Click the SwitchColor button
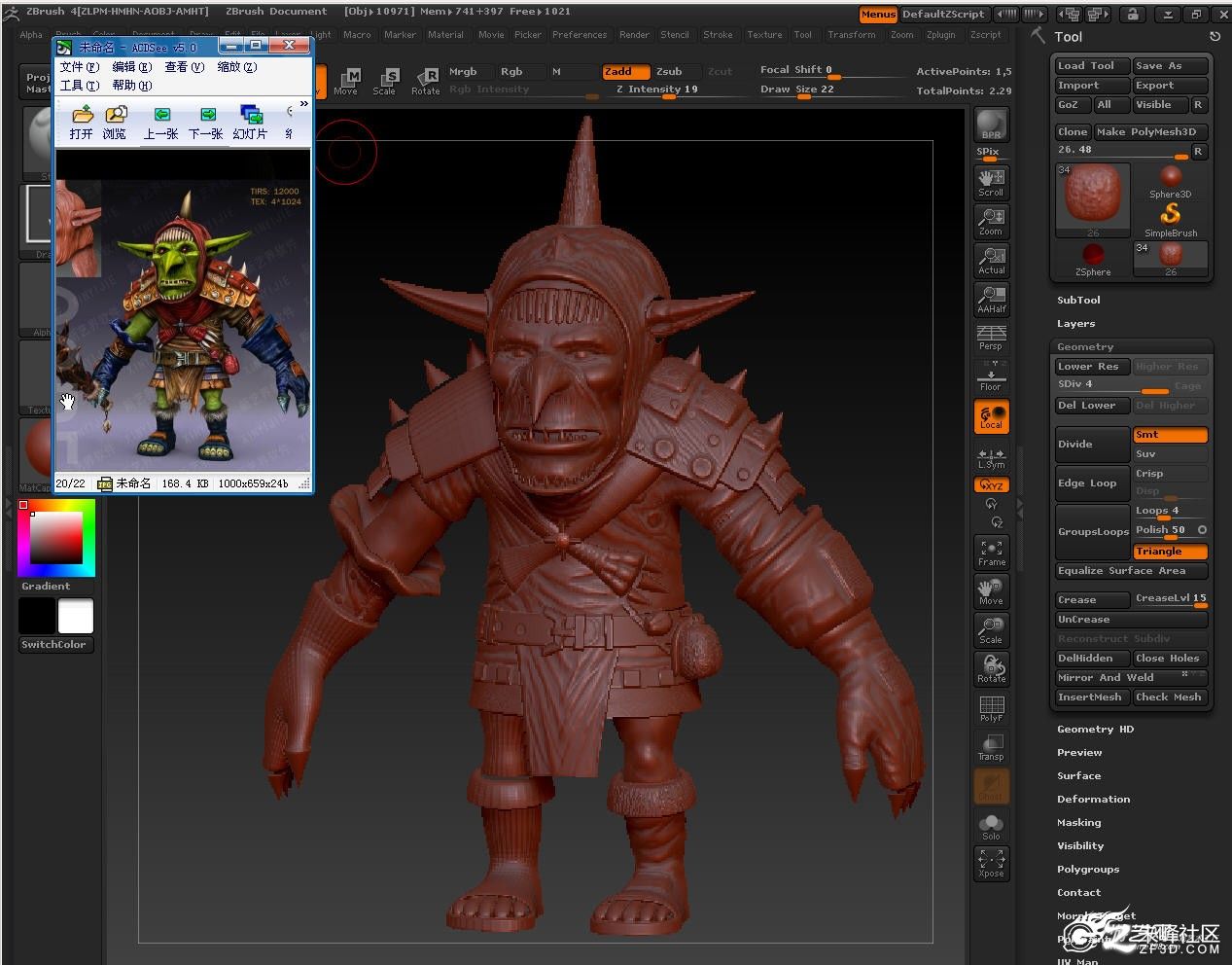The image size is (1232, 965). (55, 645)
